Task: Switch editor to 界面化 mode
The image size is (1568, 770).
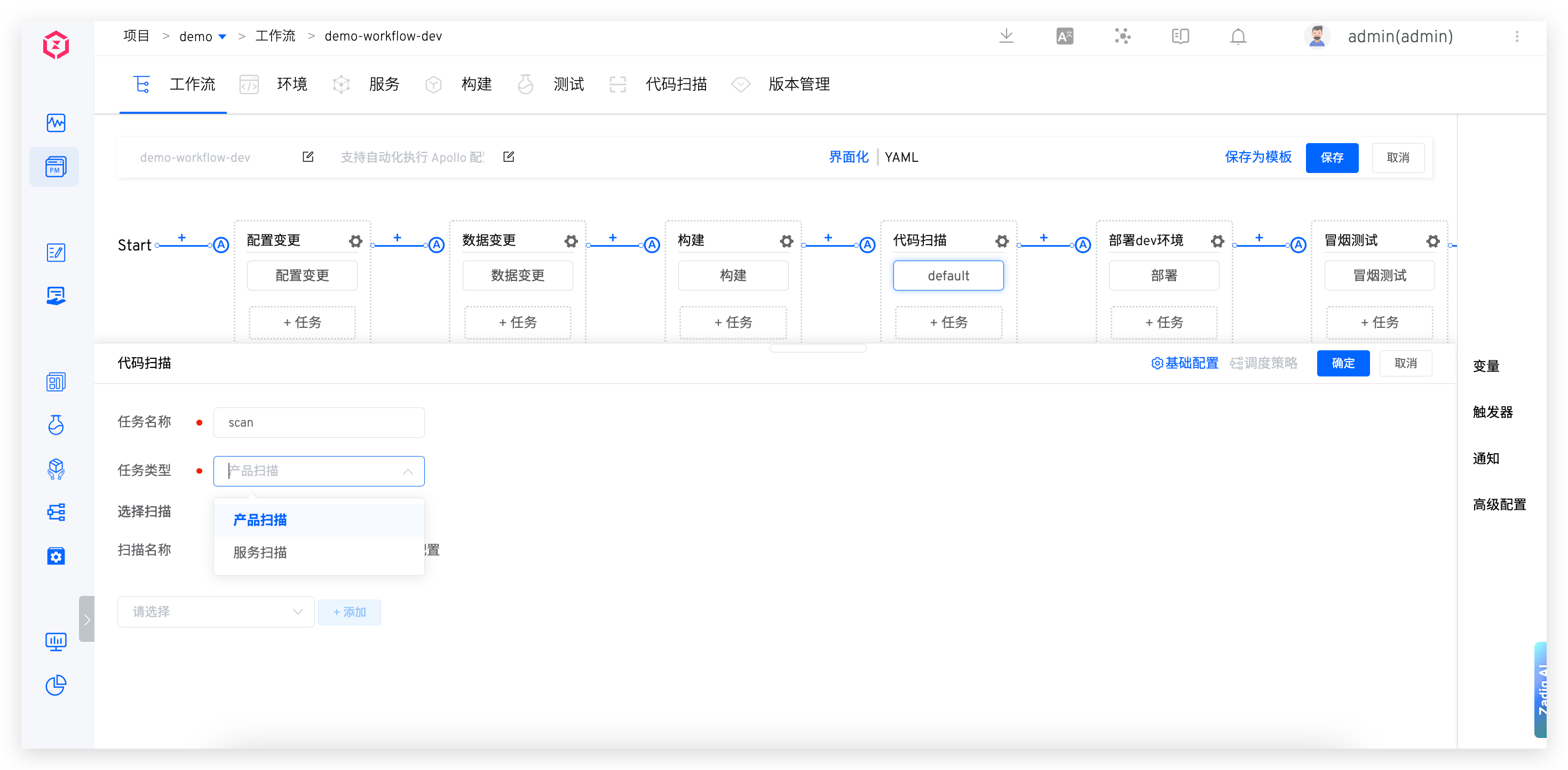Action: pyautogui.click(x=849, y=157)
